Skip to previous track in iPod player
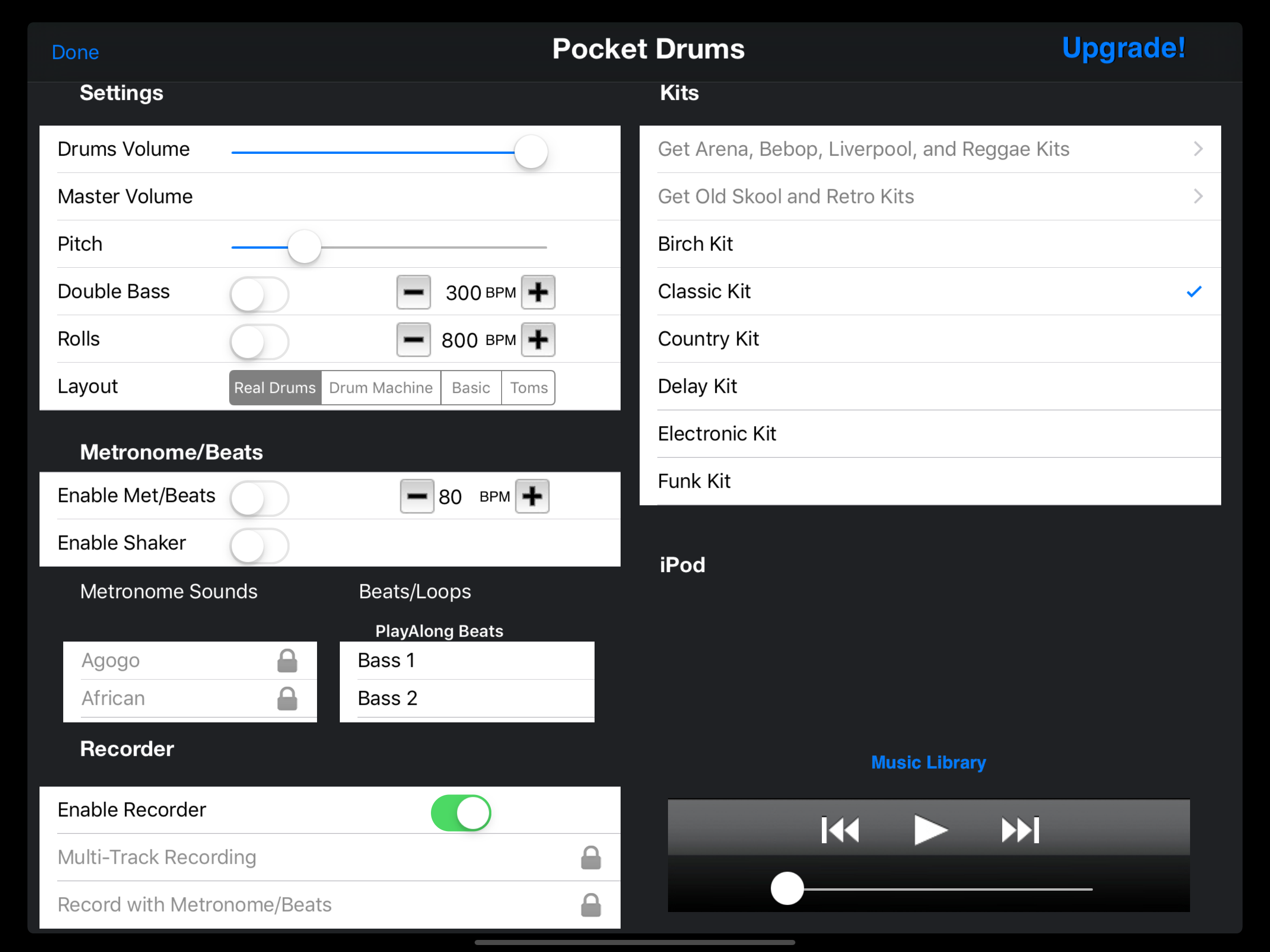The image size is (1270, 952). tap(840, 830)
